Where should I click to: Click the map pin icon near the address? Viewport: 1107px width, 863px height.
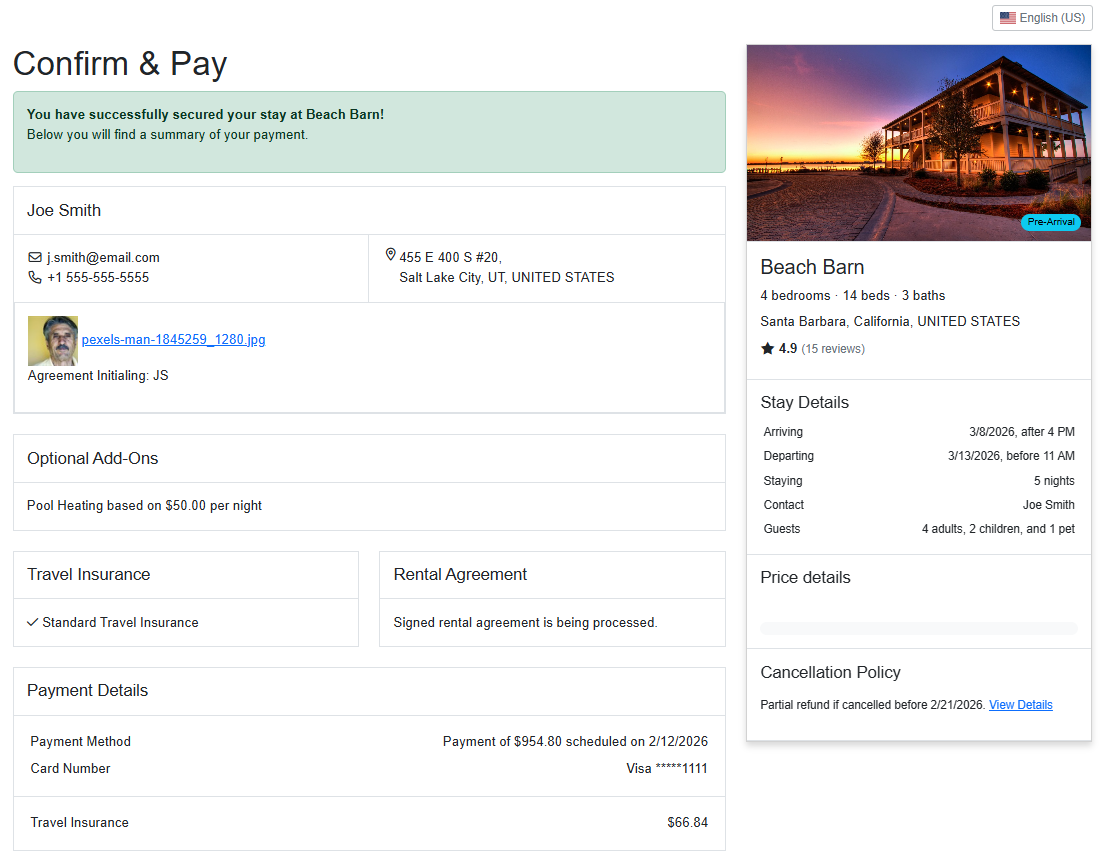pos(390,254)
